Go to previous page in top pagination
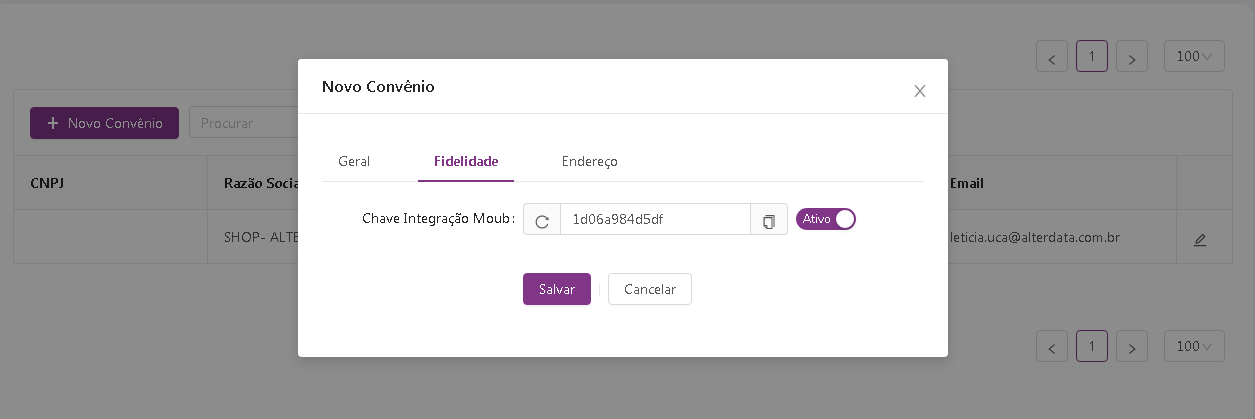 coord(1052,57)
